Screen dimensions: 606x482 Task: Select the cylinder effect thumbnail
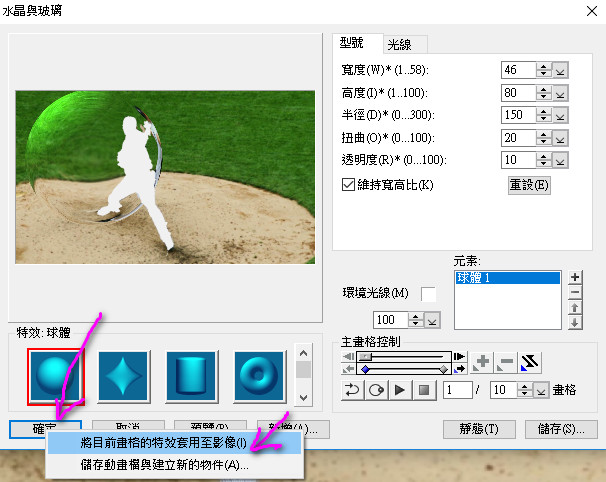coord(191,376)
